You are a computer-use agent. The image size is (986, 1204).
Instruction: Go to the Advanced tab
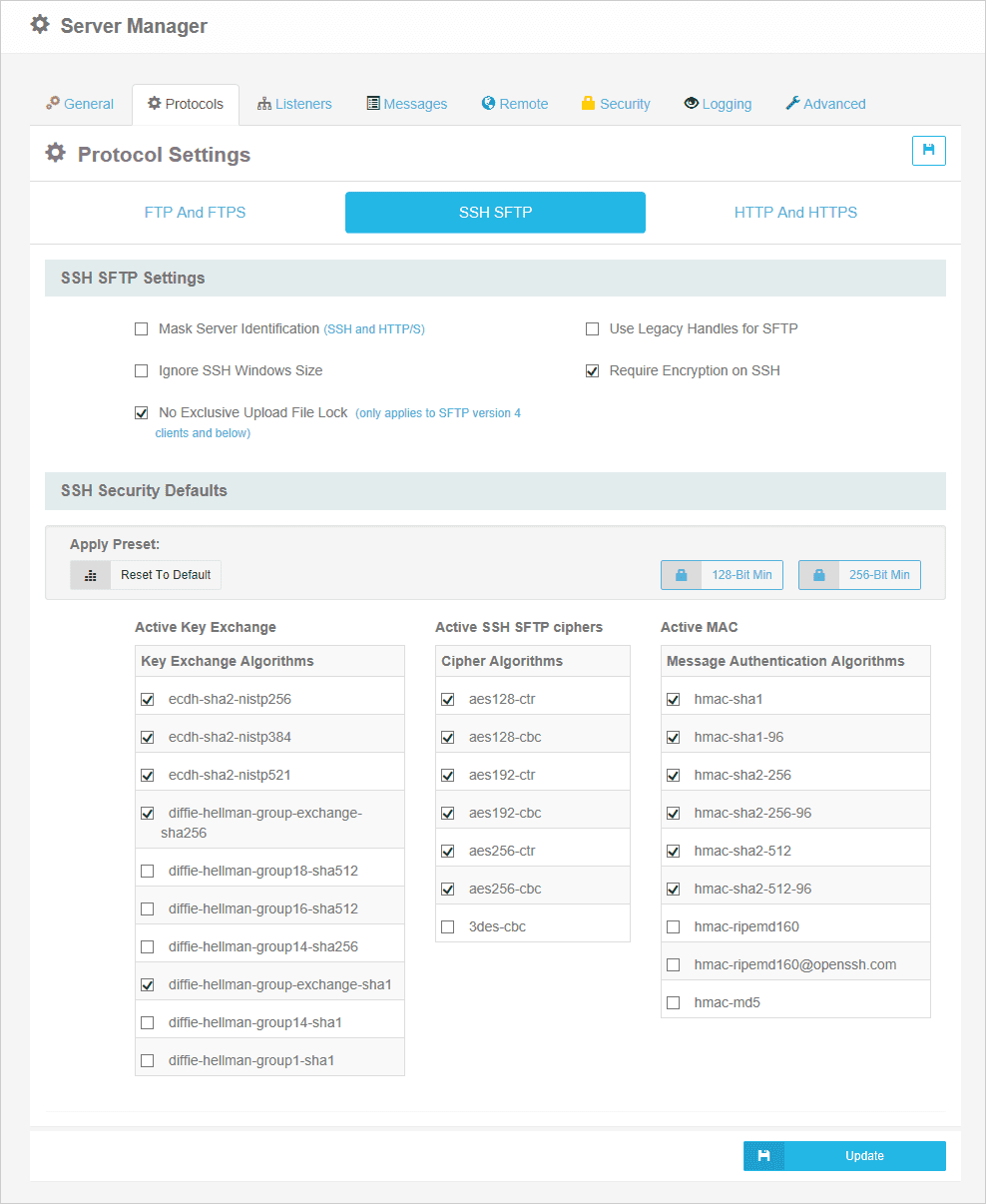(825, 104)
